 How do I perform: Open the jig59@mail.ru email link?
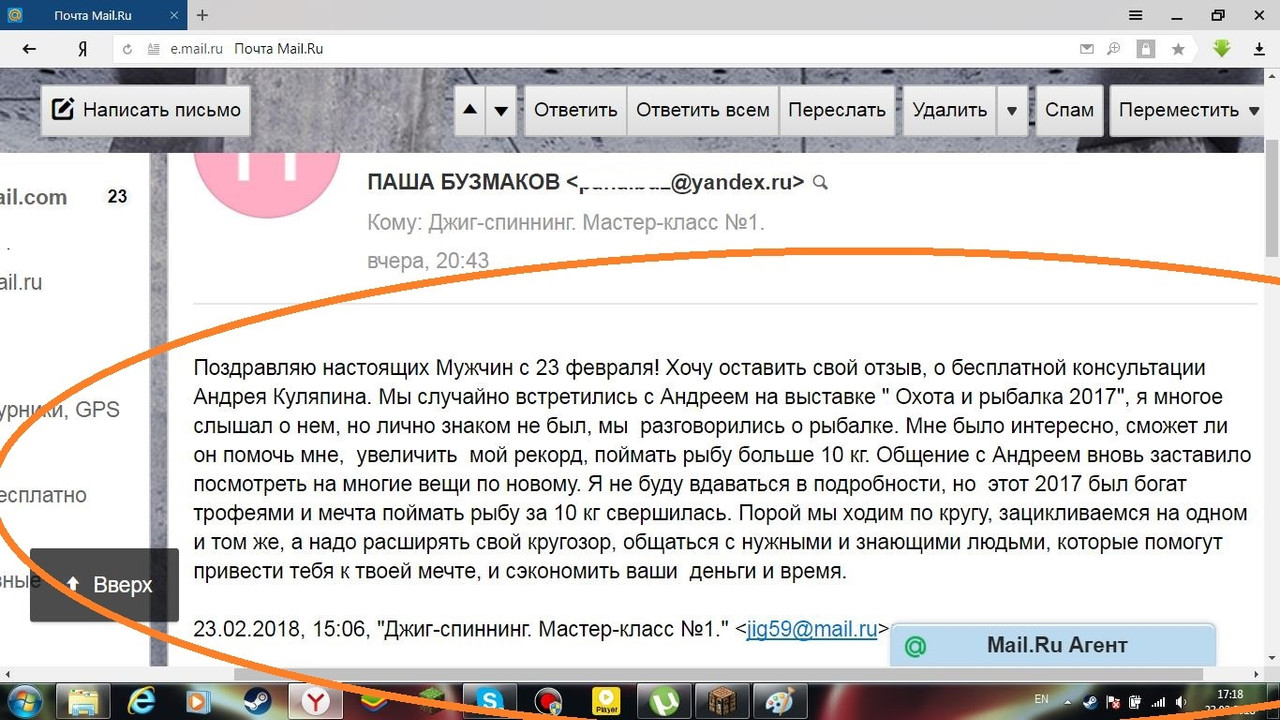(x=812, y=629)
